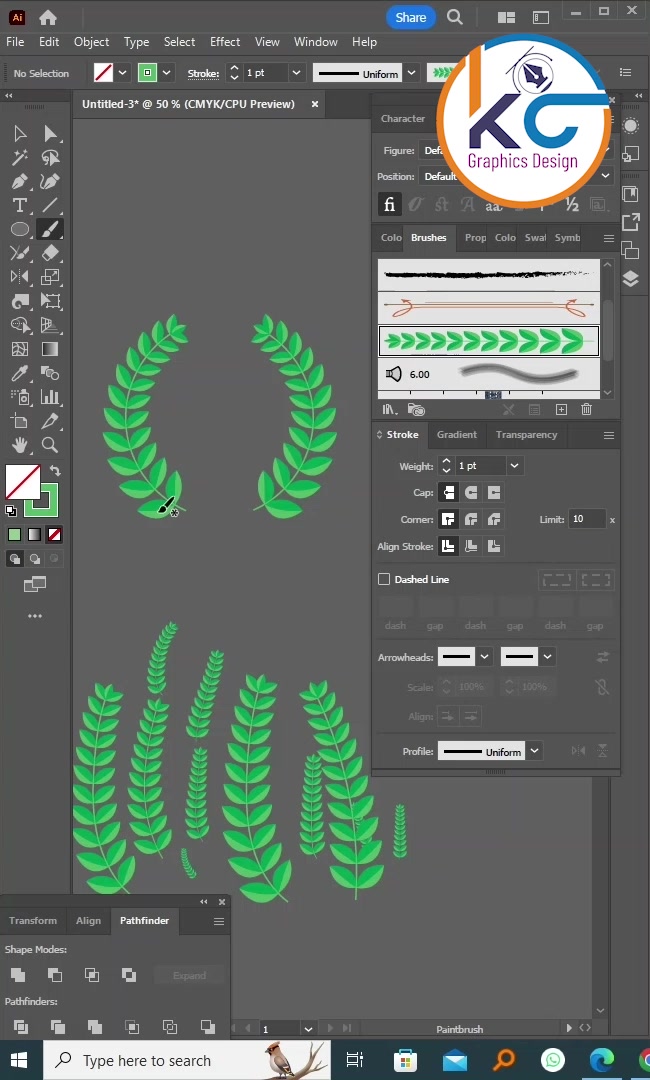Open Profile dropdown in Stroke panel
Screen dimensions: 650x1080
534,751
